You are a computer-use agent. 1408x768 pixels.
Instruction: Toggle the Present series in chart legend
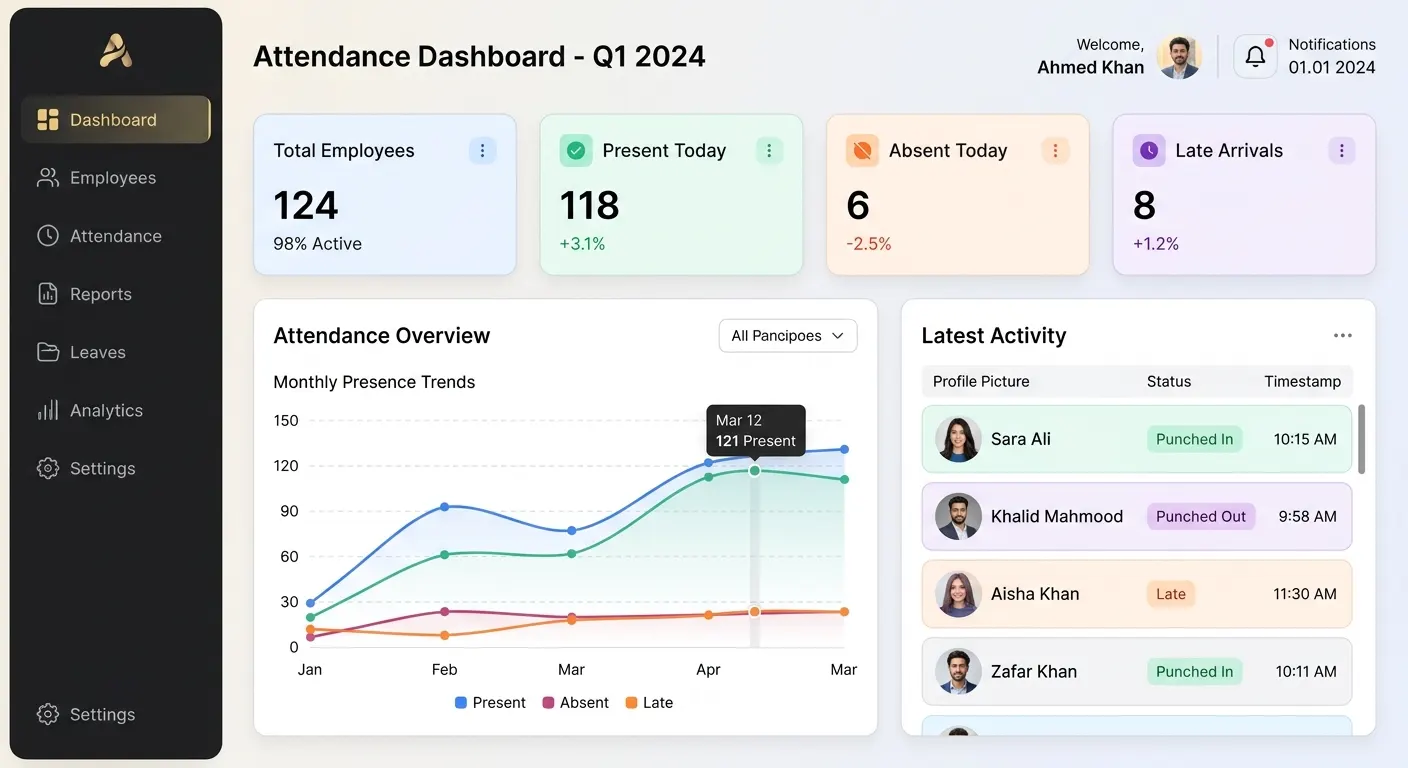point(490,703)
